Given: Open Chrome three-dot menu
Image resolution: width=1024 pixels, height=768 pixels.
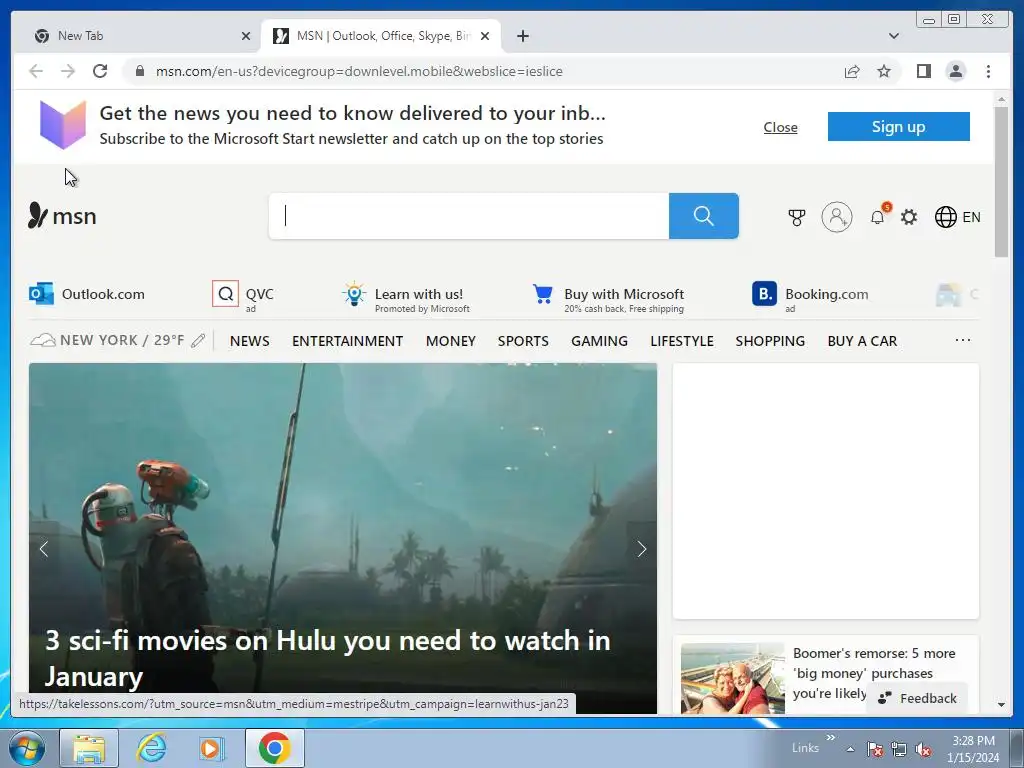Looking at the screenshot, I should pyautogui.click(x=988, y=71).
